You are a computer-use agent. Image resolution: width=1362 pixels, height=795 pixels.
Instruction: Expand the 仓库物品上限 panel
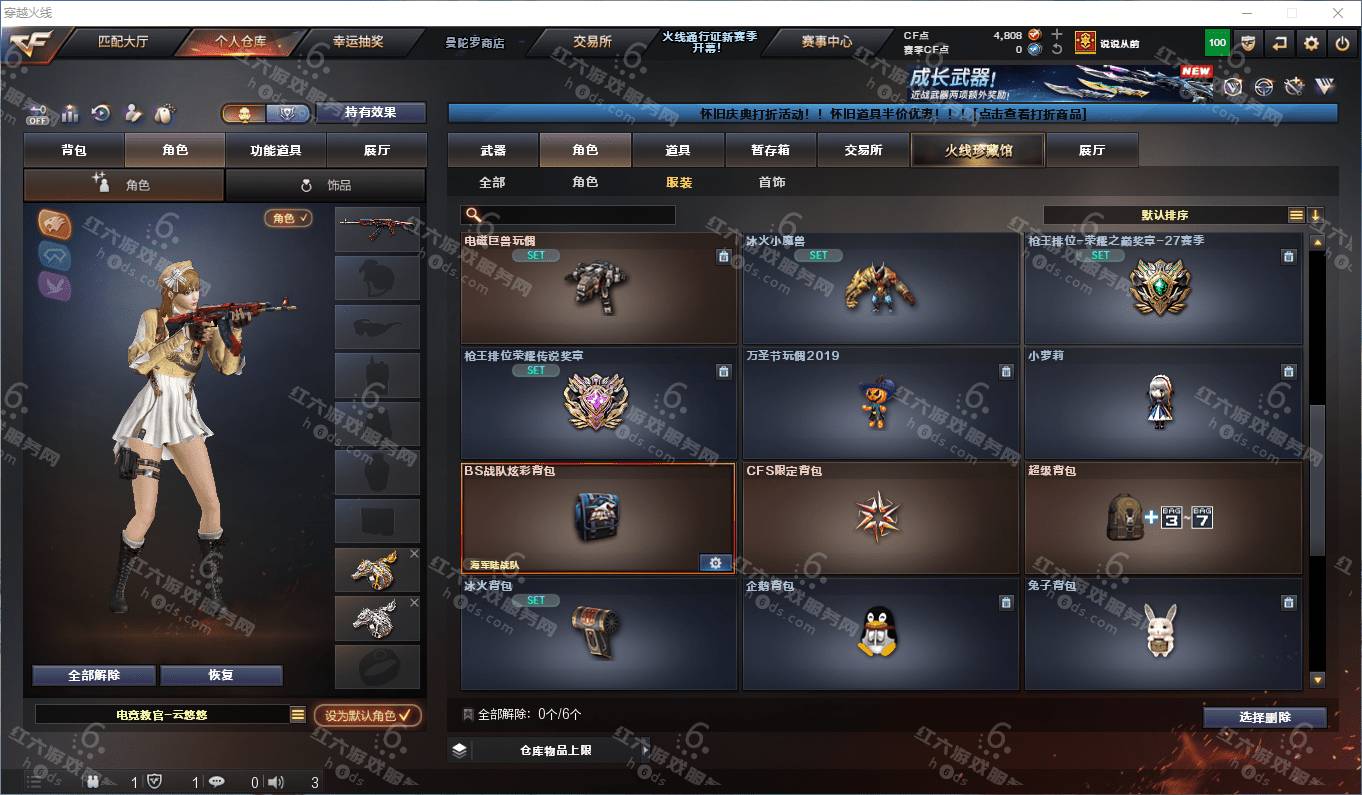tap(549, 749)
